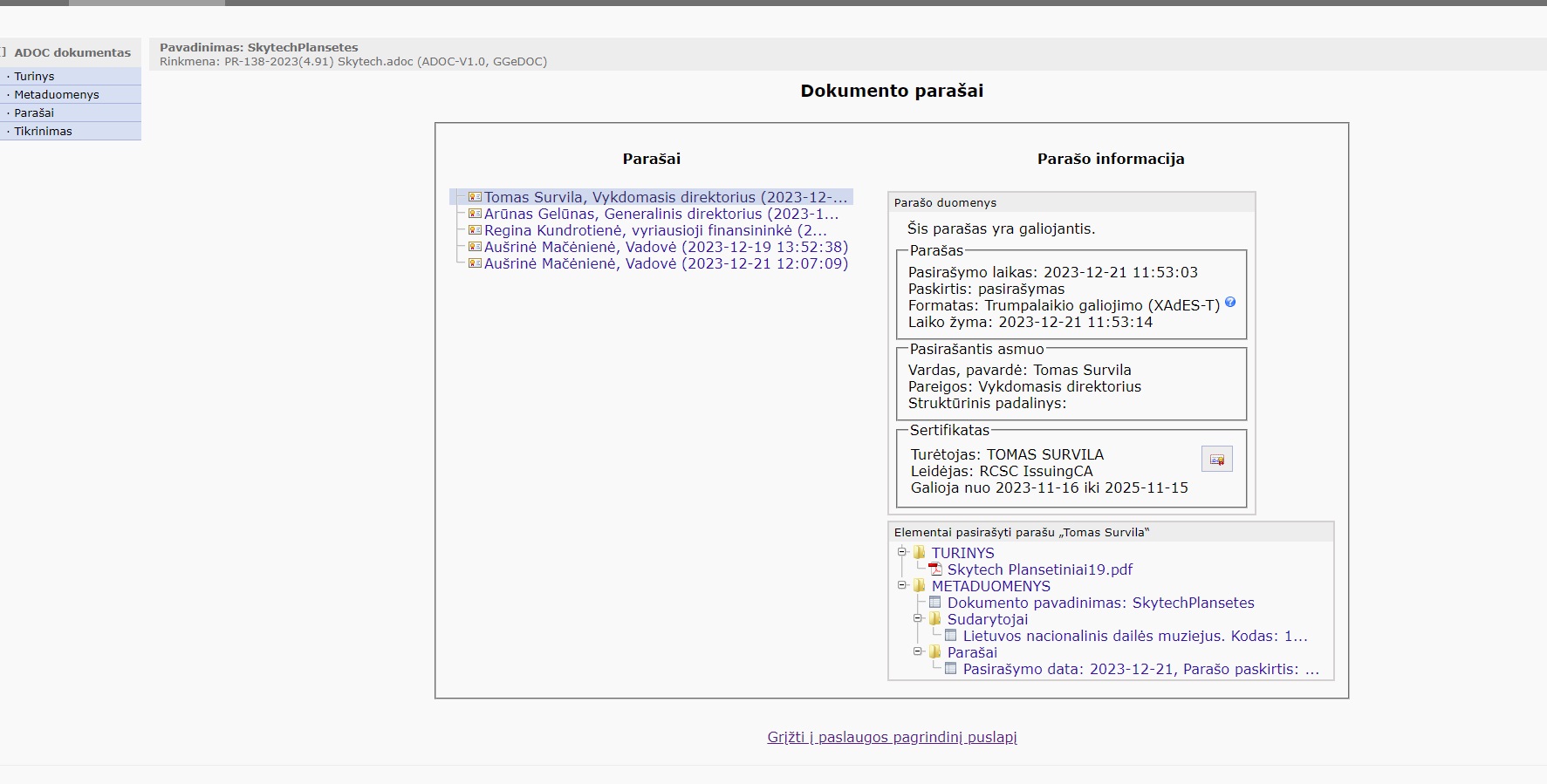This screenshot has height=784, width=1547.
Task: Click the Sudarytojai folder icon
Action: pos(934,619)
